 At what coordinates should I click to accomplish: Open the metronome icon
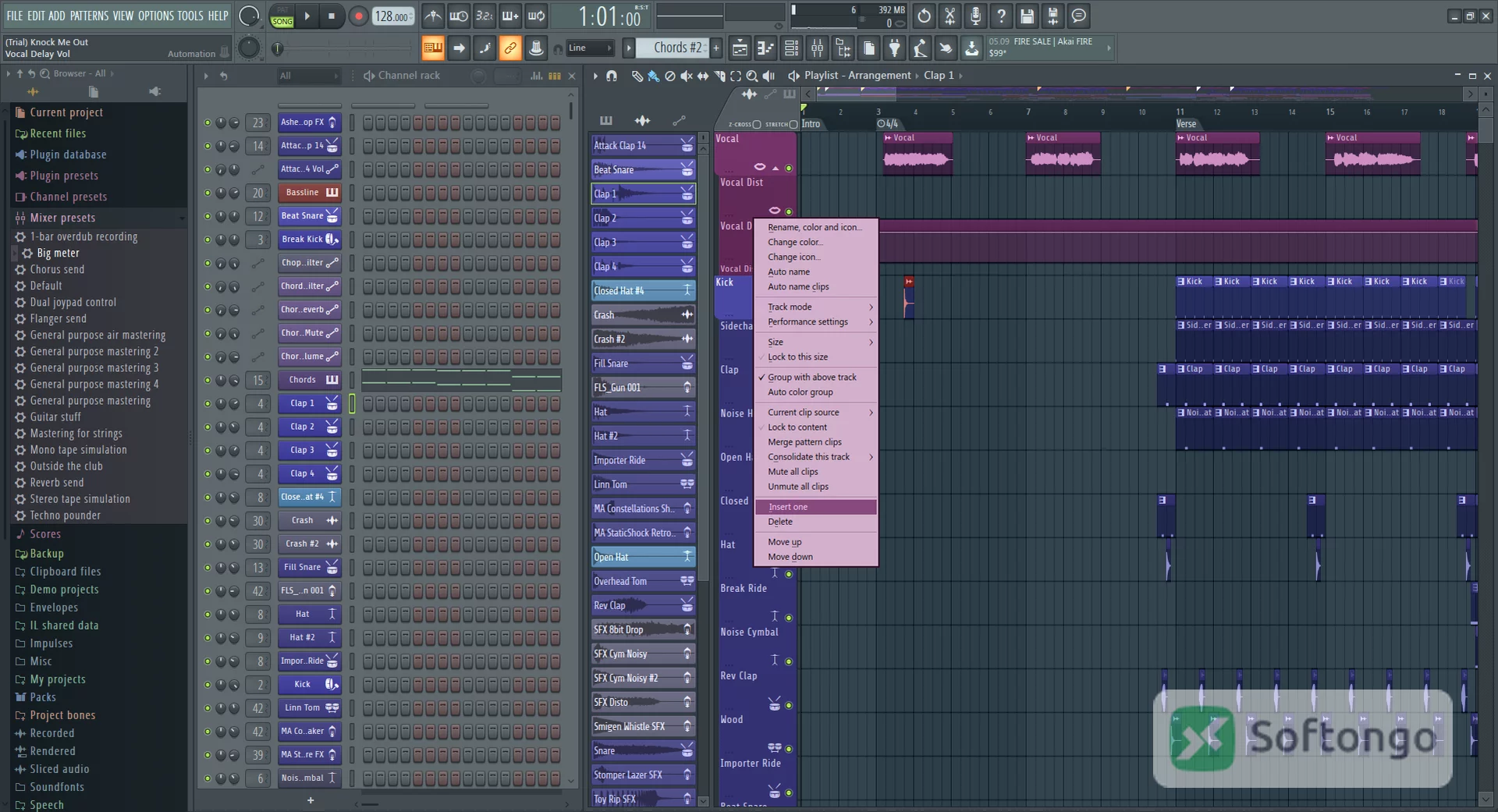point(433,16)
